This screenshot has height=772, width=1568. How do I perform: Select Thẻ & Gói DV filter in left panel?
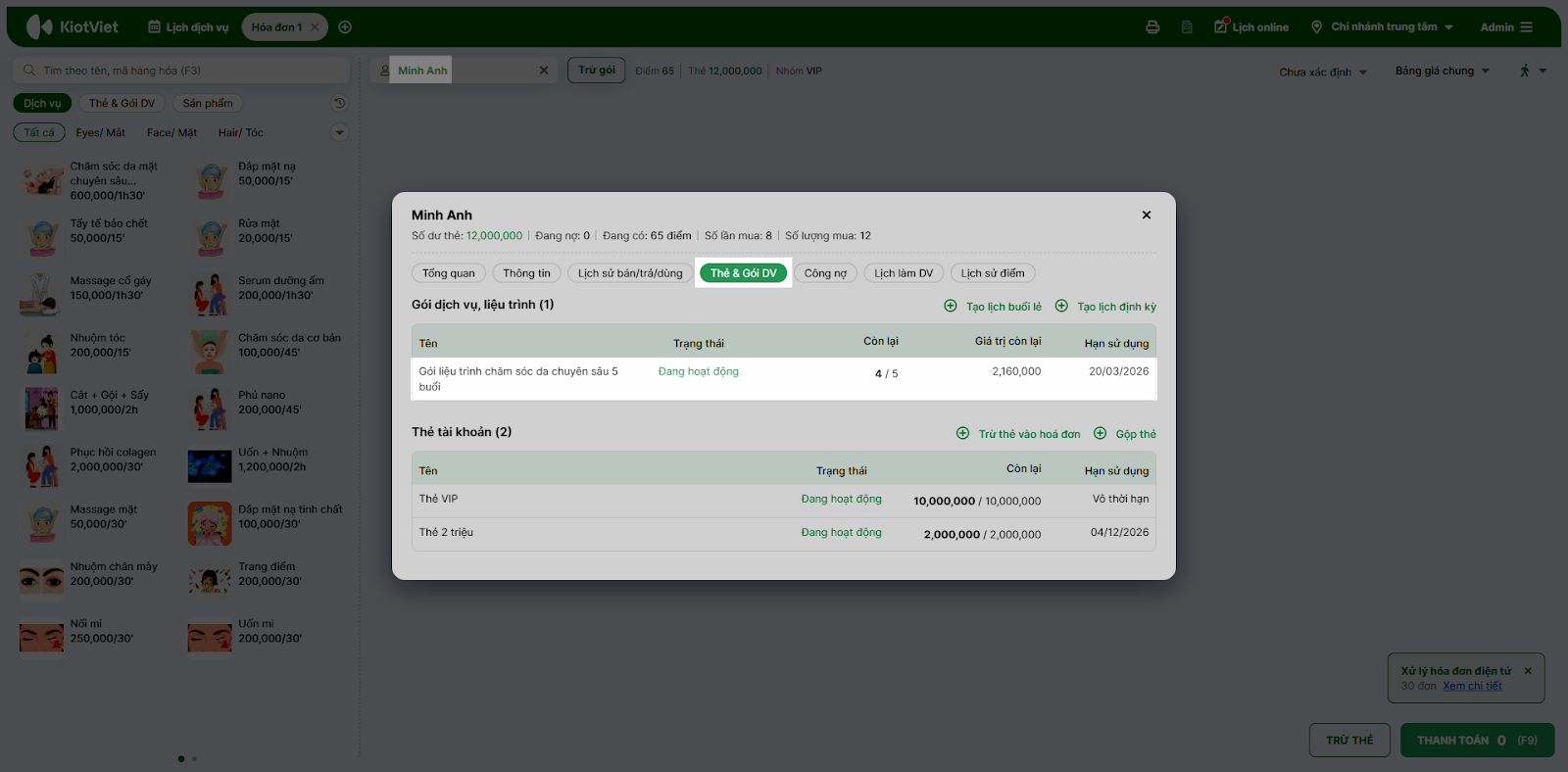122,103
